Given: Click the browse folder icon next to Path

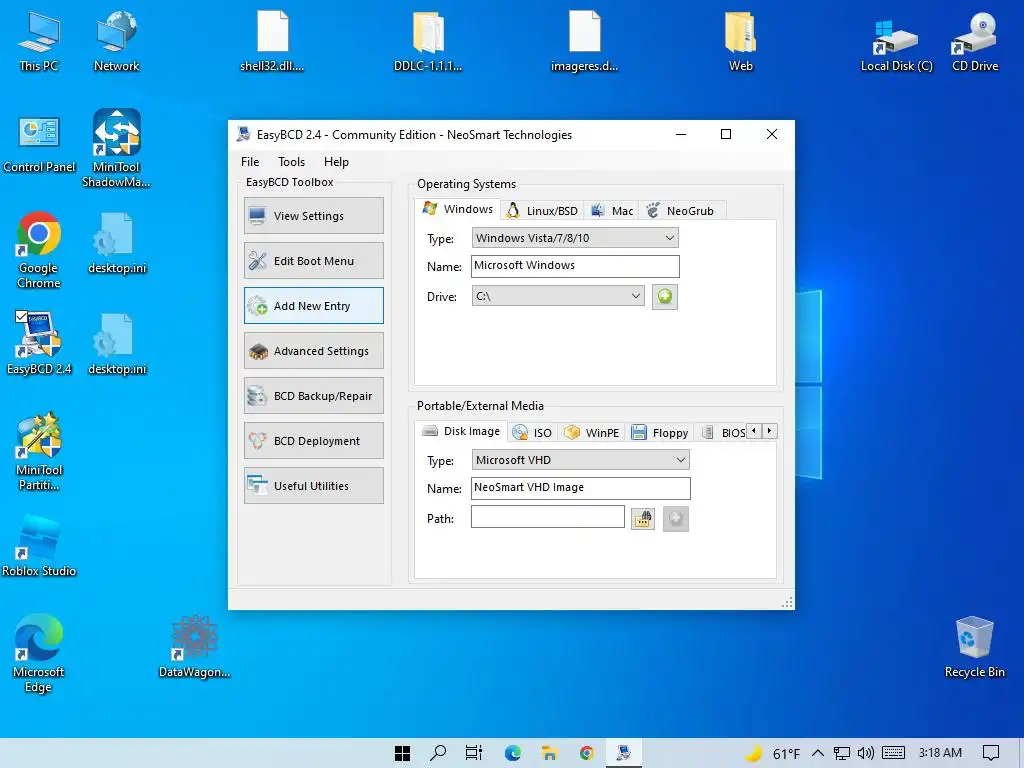Looking at the screenshot, I should coord(643,519).
